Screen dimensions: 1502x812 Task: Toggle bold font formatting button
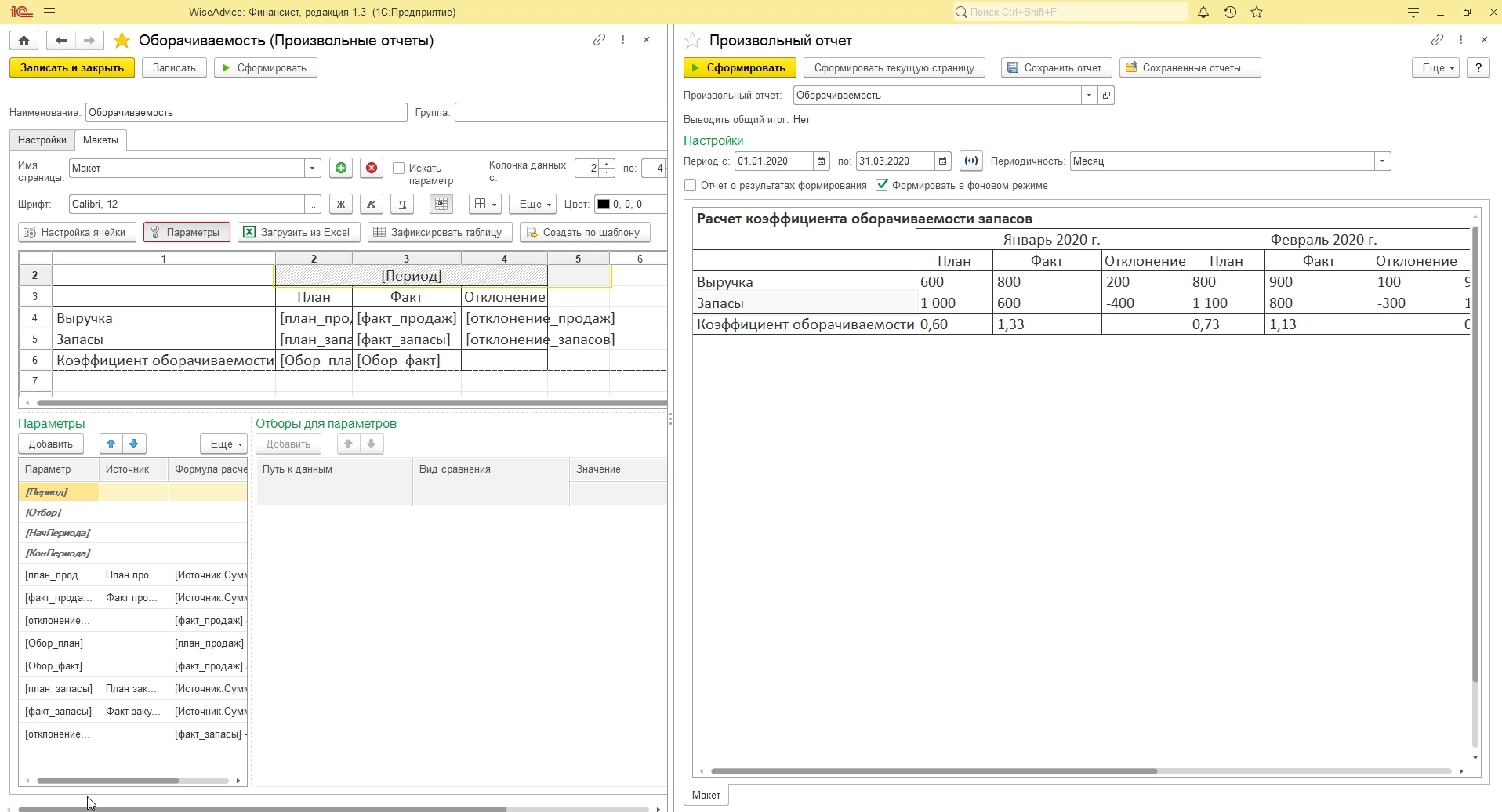pyautogui.click(x=340, y=205)
